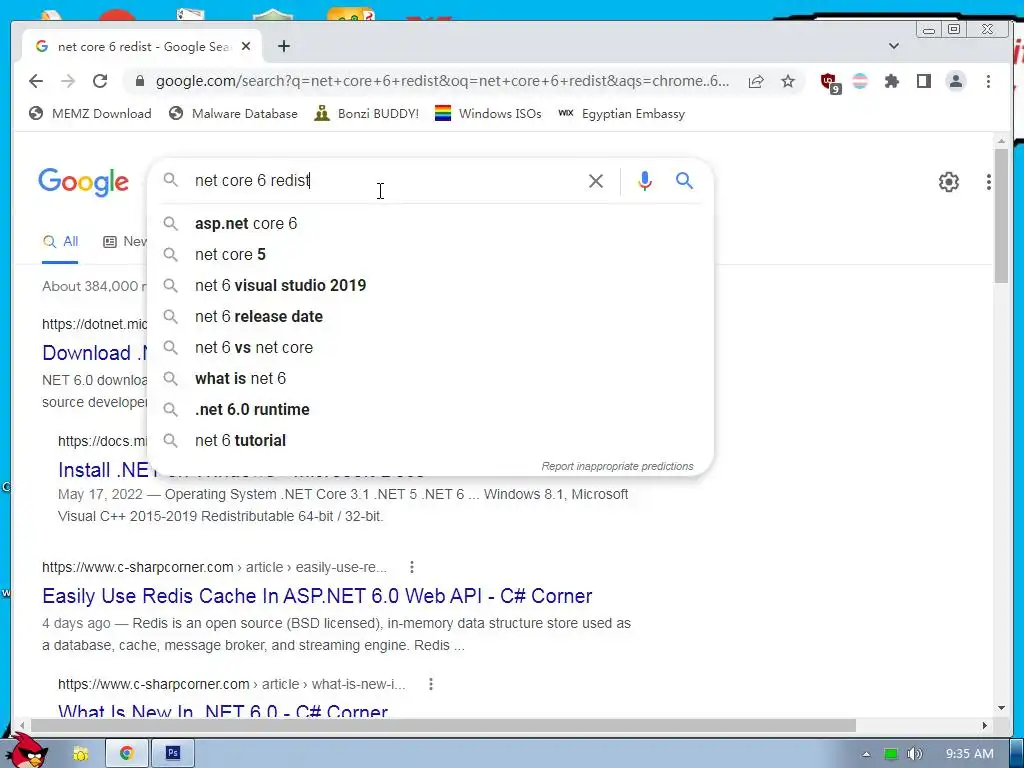The width and height of the screenshot is (1024, 768).
Task: Open the MEMZ Download bookmark
Action: pyautogui.click(x=90, y=114)
